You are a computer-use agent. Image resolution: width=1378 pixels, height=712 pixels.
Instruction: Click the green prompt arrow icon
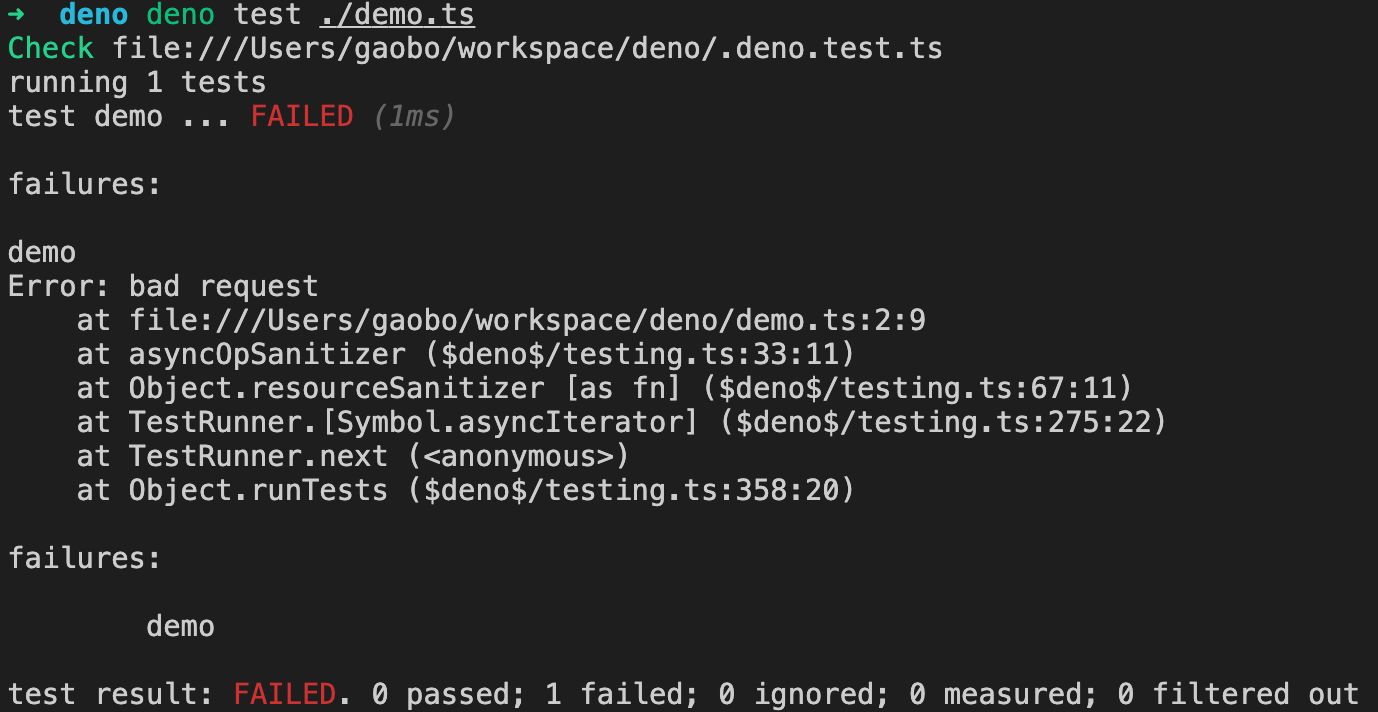(16, 13)
